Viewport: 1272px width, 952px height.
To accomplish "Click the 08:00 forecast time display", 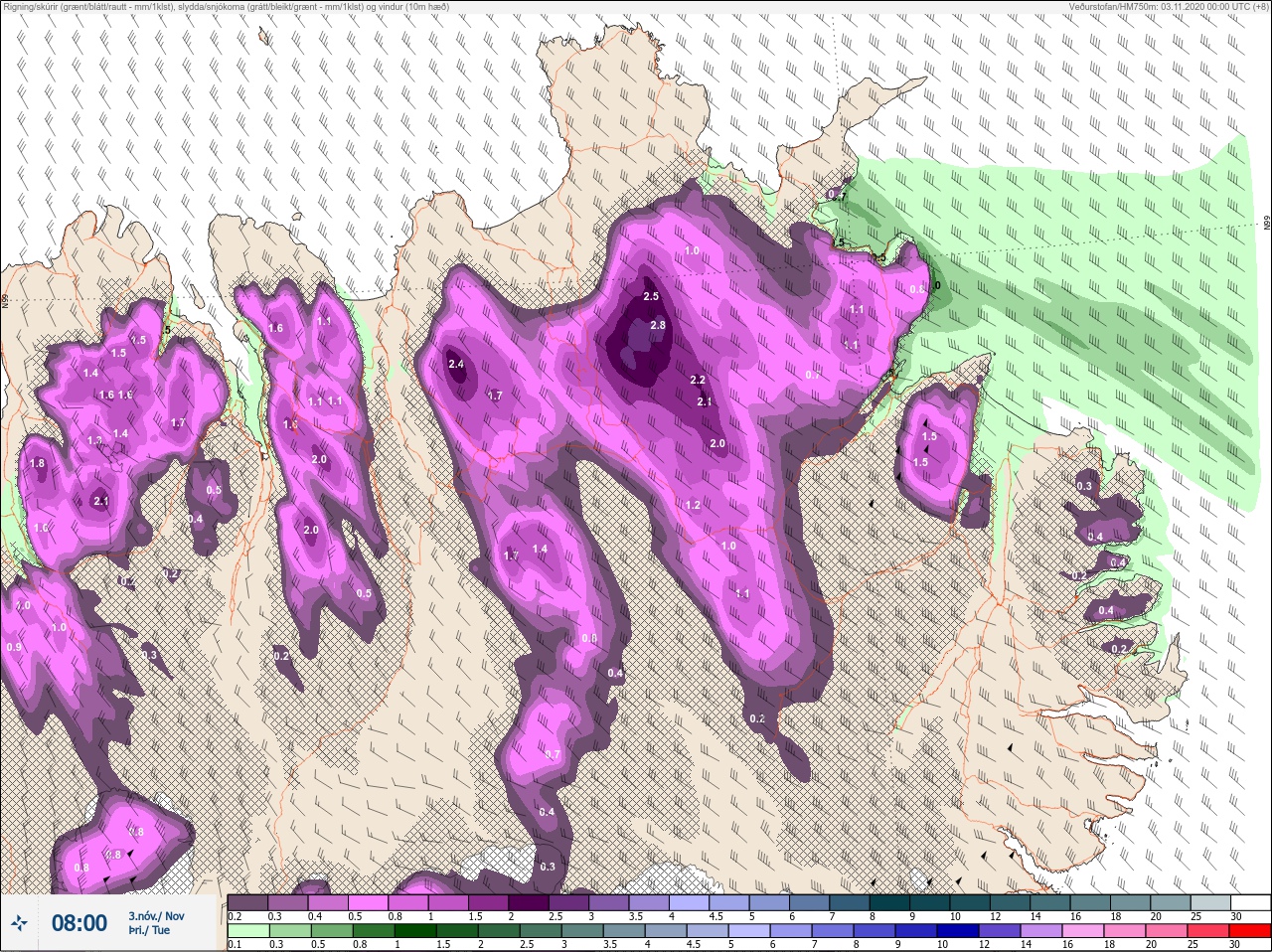I will [79, 923].
